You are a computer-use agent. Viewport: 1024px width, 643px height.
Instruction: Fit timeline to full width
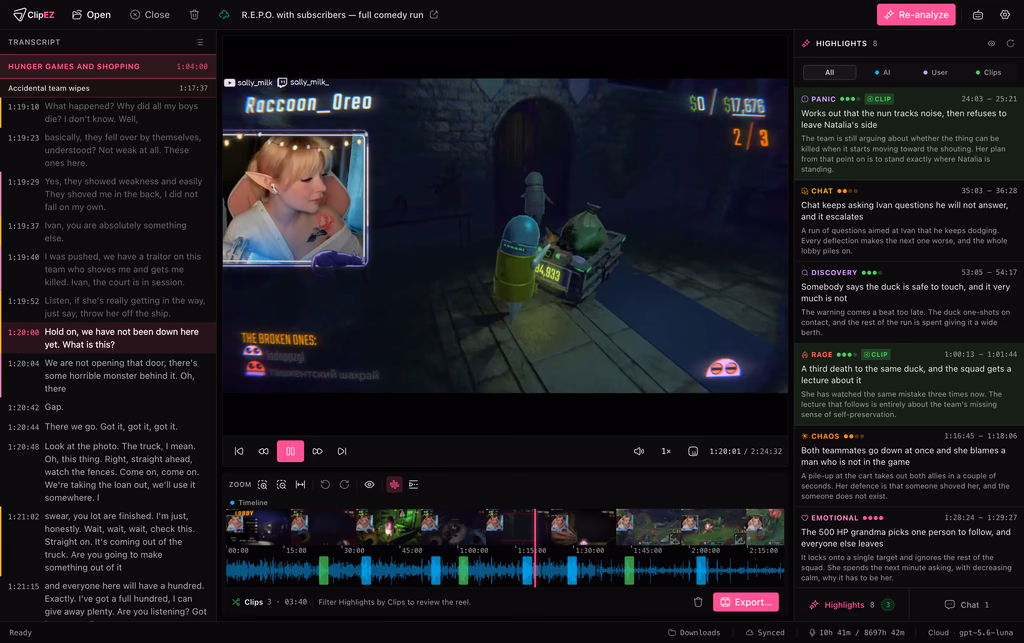pyautogui.click(x=300, y=484)
